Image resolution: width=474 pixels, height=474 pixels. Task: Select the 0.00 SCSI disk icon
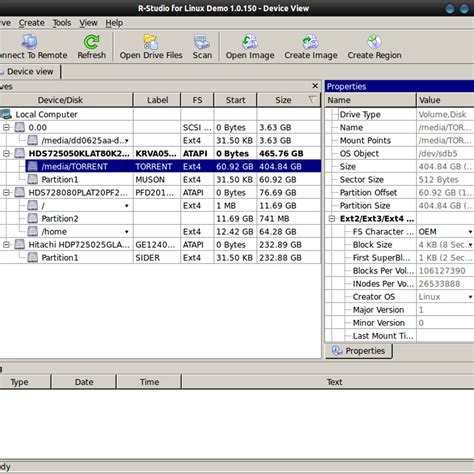click(20, 127)
